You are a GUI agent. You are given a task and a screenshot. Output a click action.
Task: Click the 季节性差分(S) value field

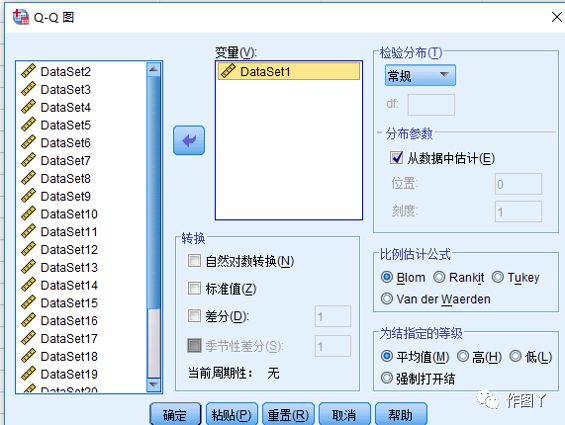(x=333, y=346)
